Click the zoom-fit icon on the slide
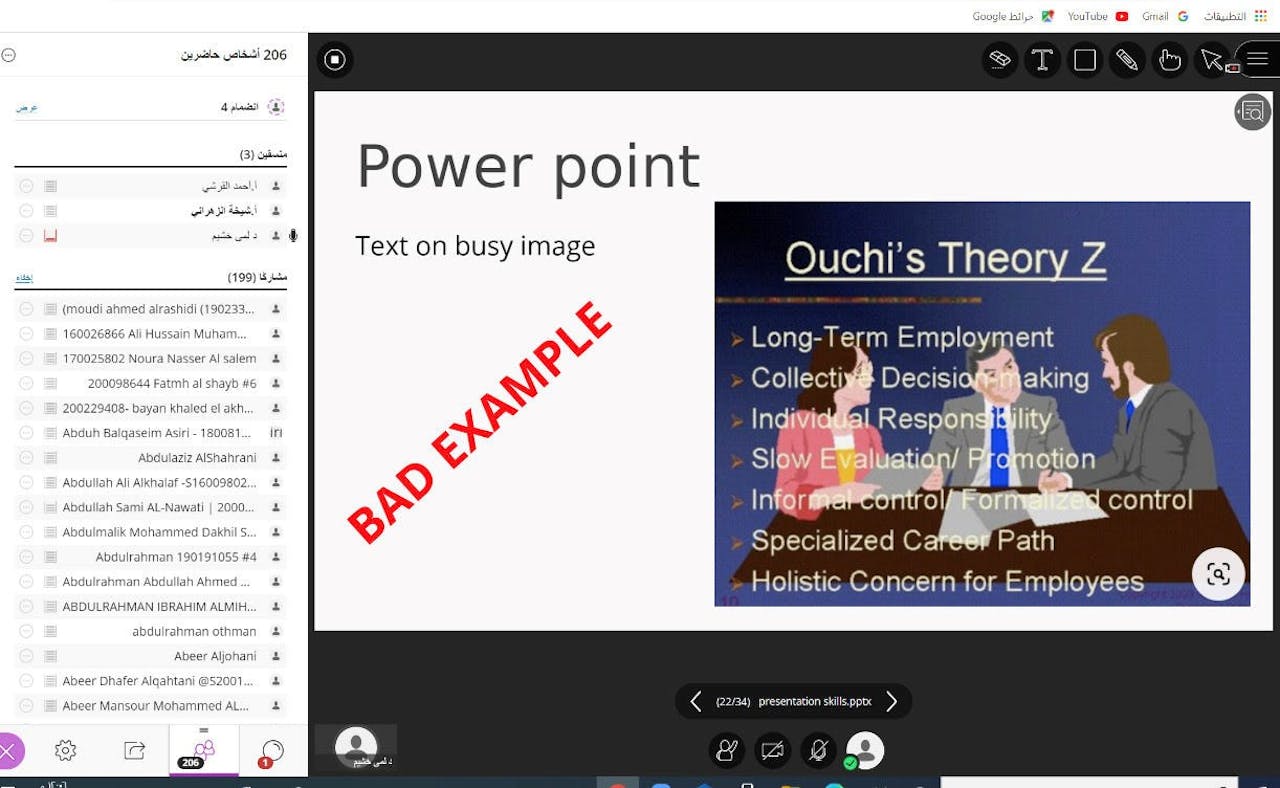Screen dimensions: 1280x788 click(1218, 574)
